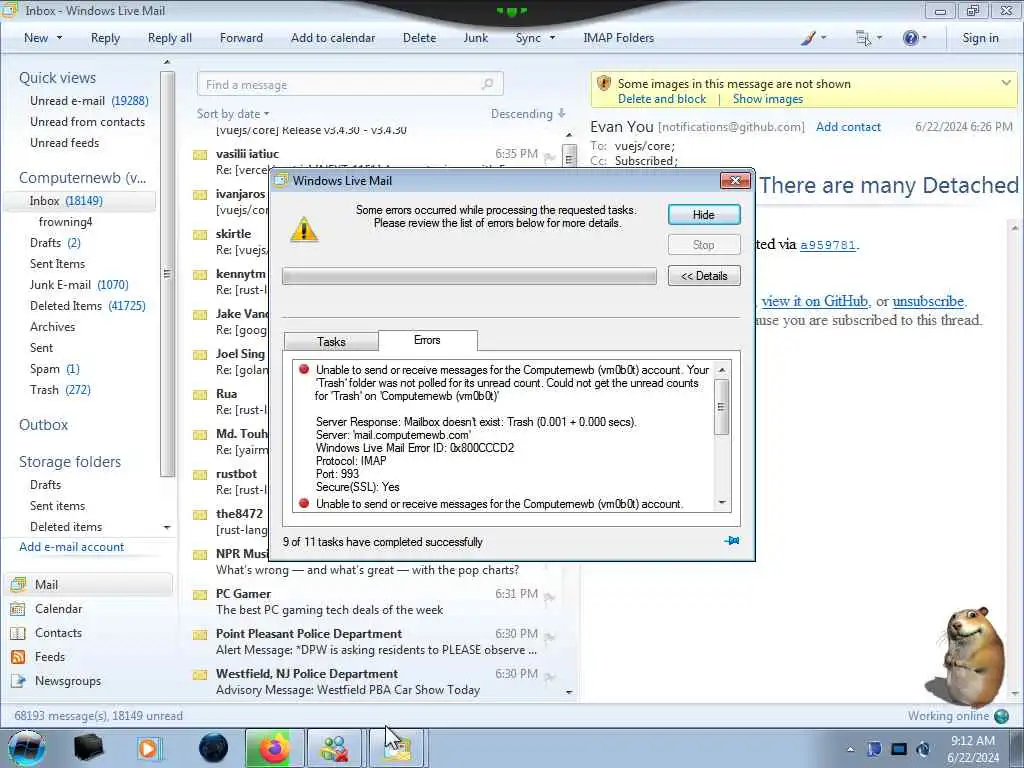Click the blue globe taskbar icon

pos(213,748)
